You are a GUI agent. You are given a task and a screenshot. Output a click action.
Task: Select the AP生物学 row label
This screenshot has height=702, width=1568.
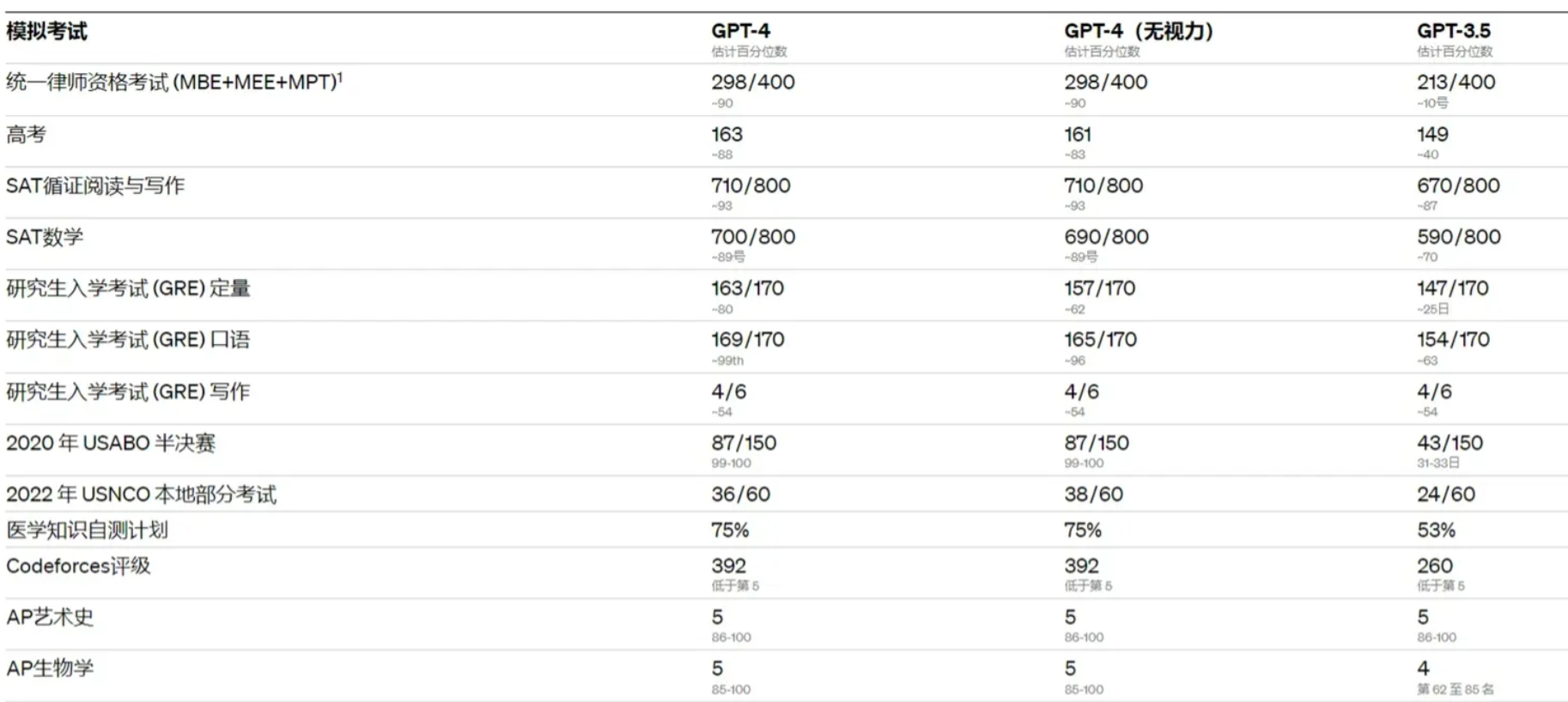point(50,668)
